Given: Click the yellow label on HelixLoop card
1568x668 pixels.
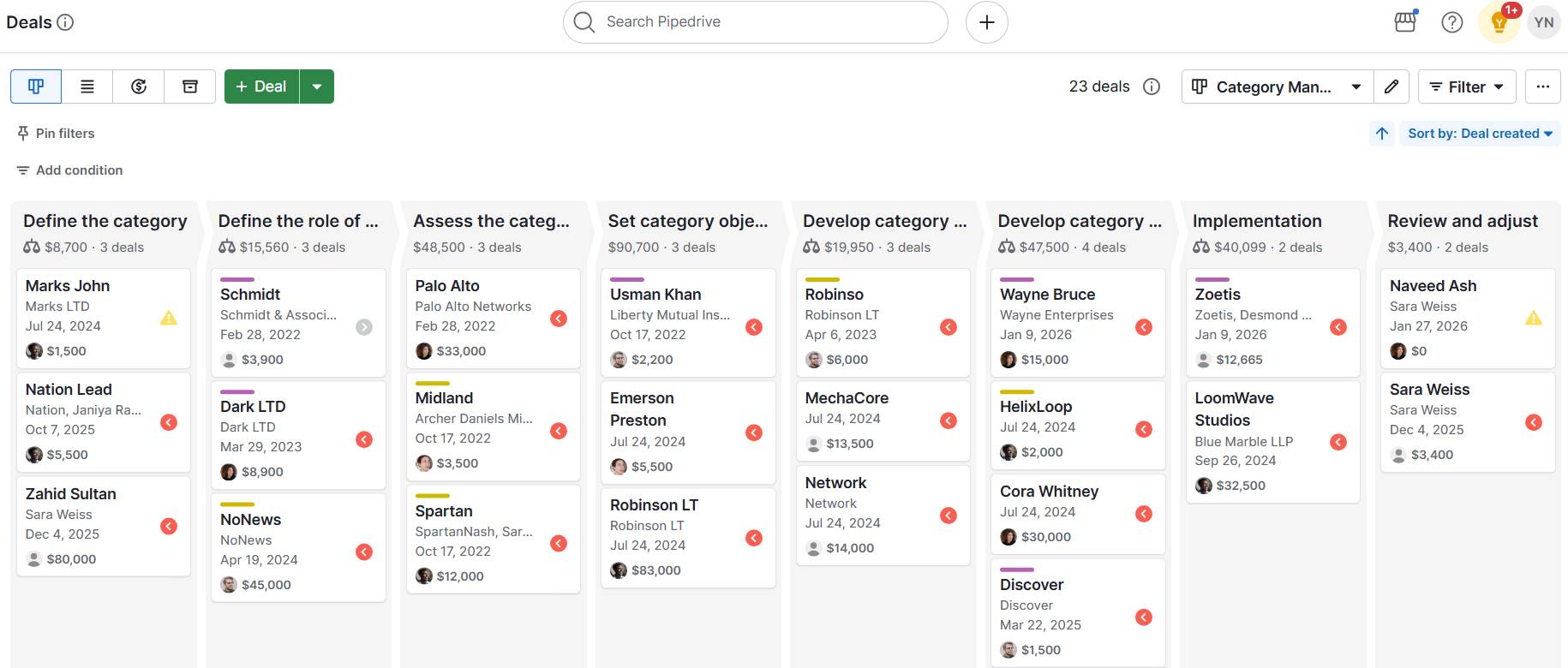Looking at the screenshot, I should click(x=1017, y=391).
